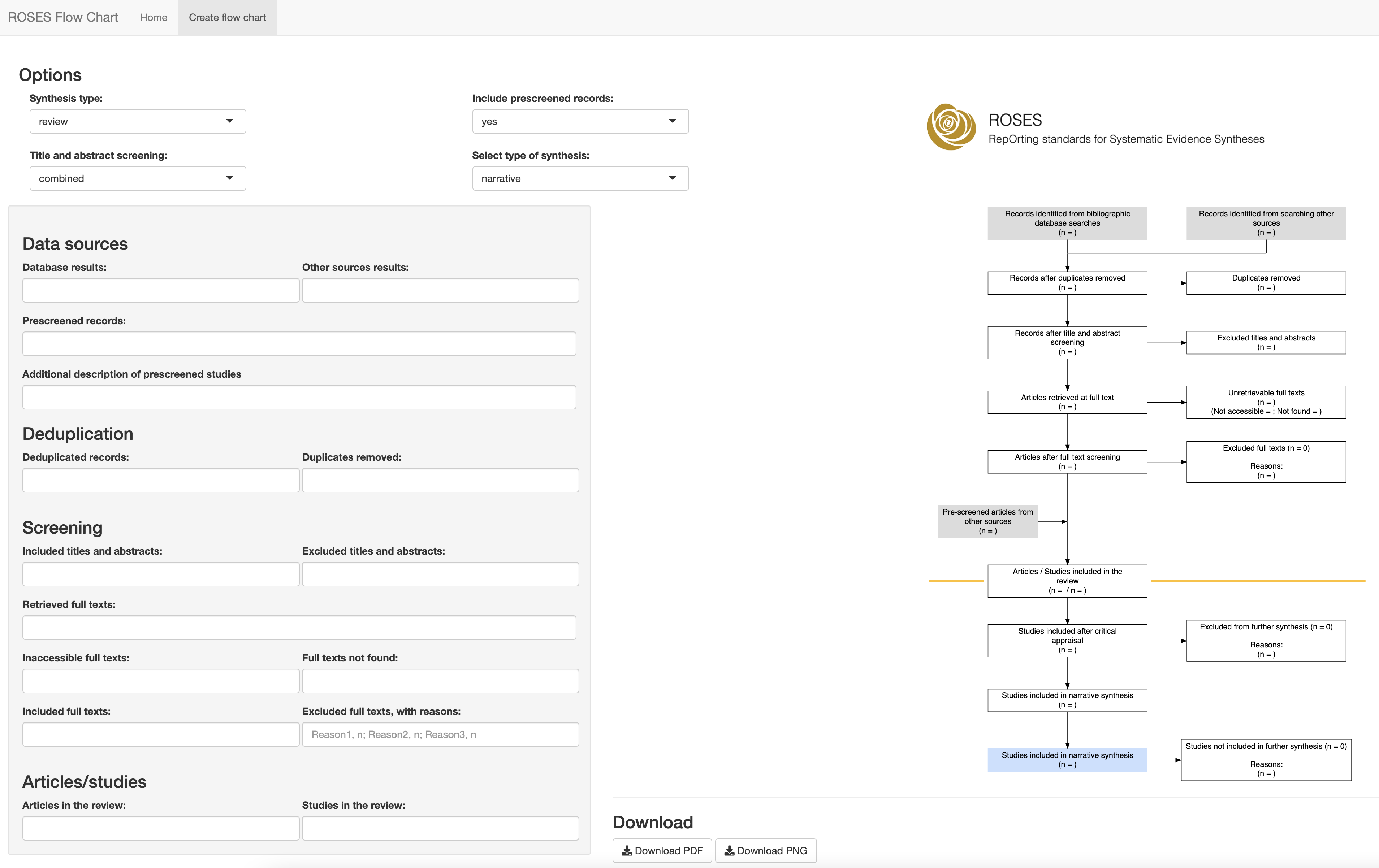The height and width of the screenshot is (868, 1379).
Task: Click the Retrieved full texts field
Action: click(299, 628)
